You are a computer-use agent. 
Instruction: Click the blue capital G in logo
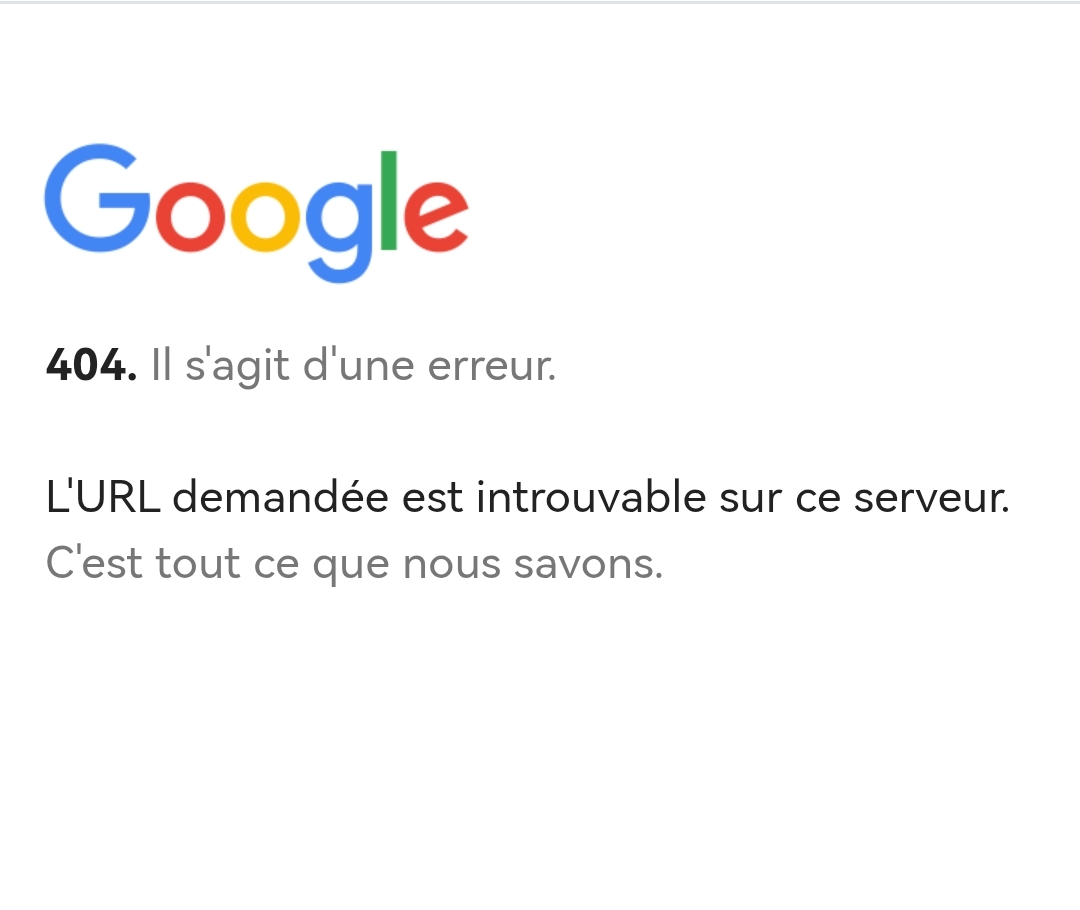pyautogui.click(x=96, y=198)
